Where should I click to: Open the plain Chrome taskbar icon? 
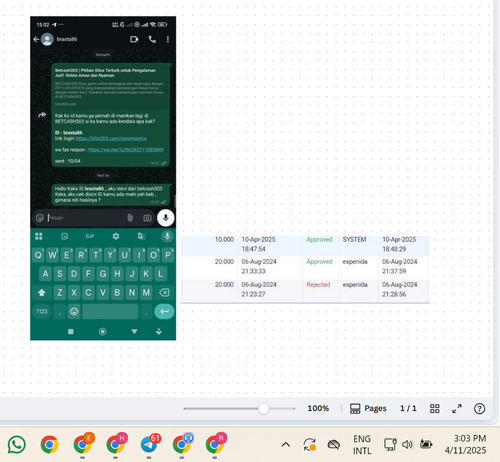tap(49, 445)
